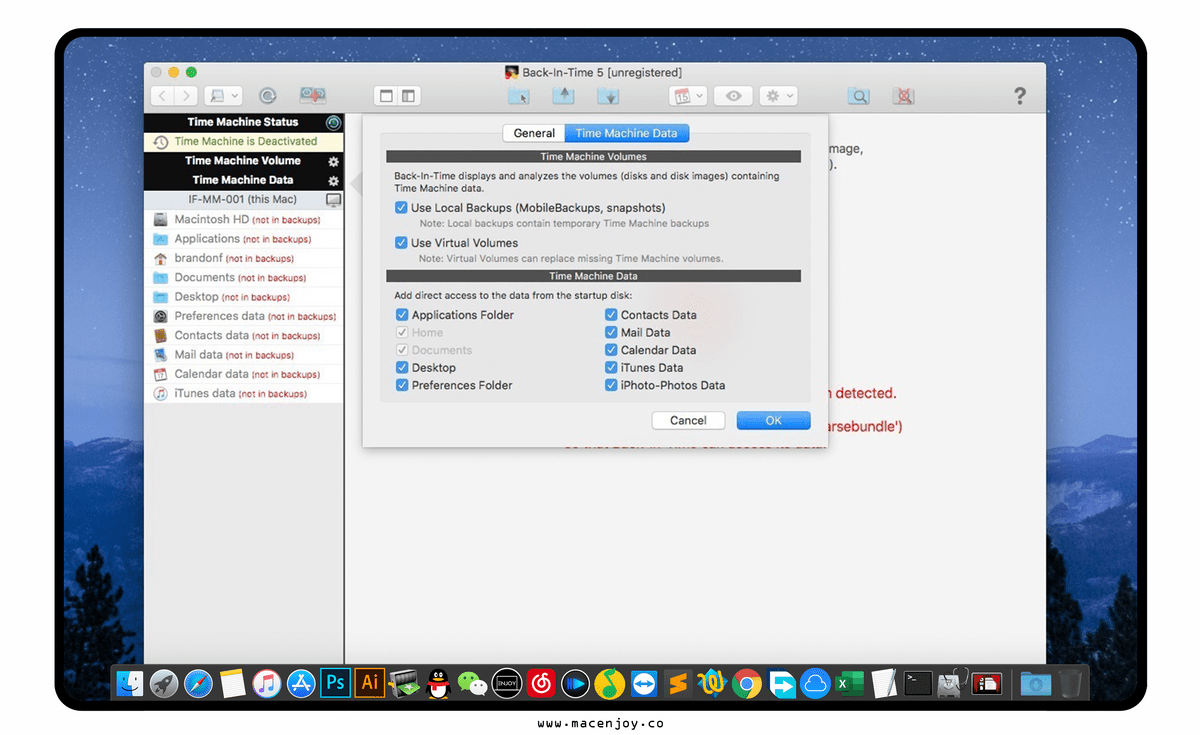
Task: Switch to split-pane view layout icon
Action: [x=409, y=96]
